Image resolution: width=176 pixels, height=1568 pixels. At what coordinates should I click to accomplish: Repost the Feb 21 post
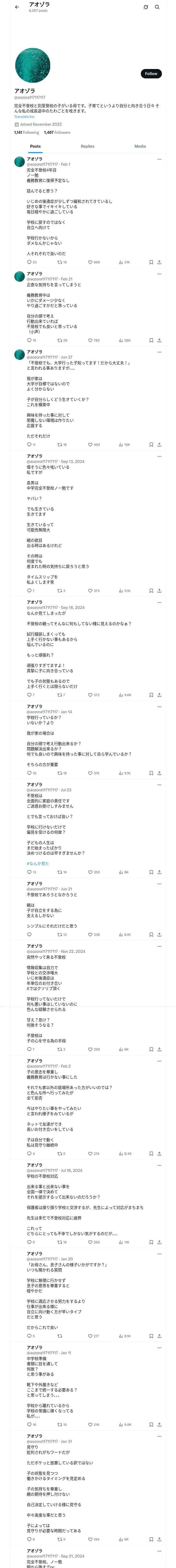coord(59,340)
